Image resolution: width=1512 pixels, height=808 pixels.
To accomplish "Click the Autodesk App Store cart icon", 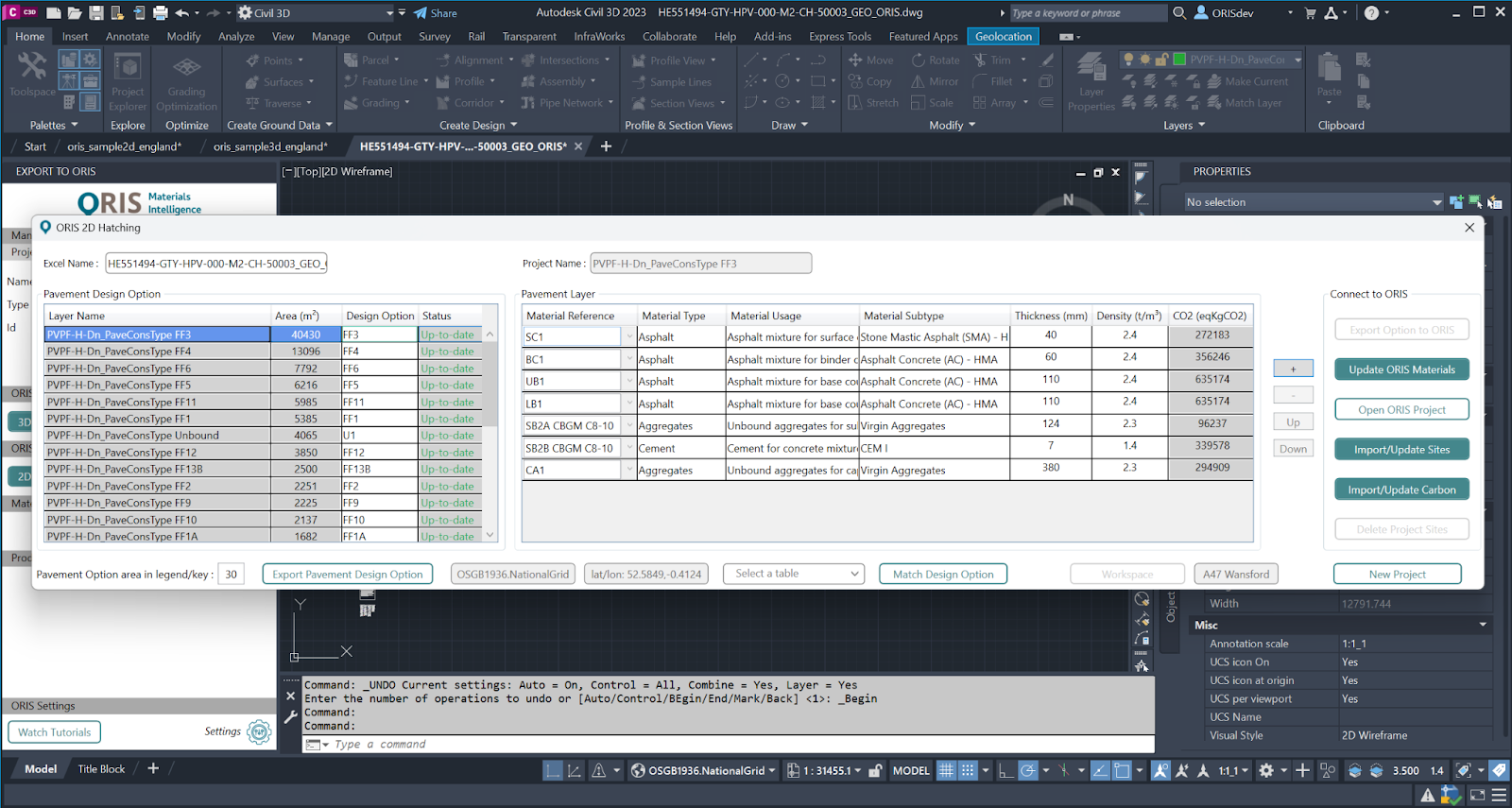I will point(1310,13).
